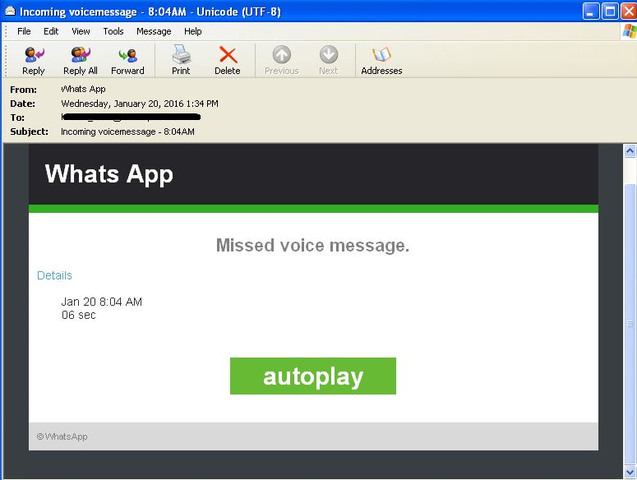Close the message window
This screenshot has height=480, width=637.
point(628,11)
